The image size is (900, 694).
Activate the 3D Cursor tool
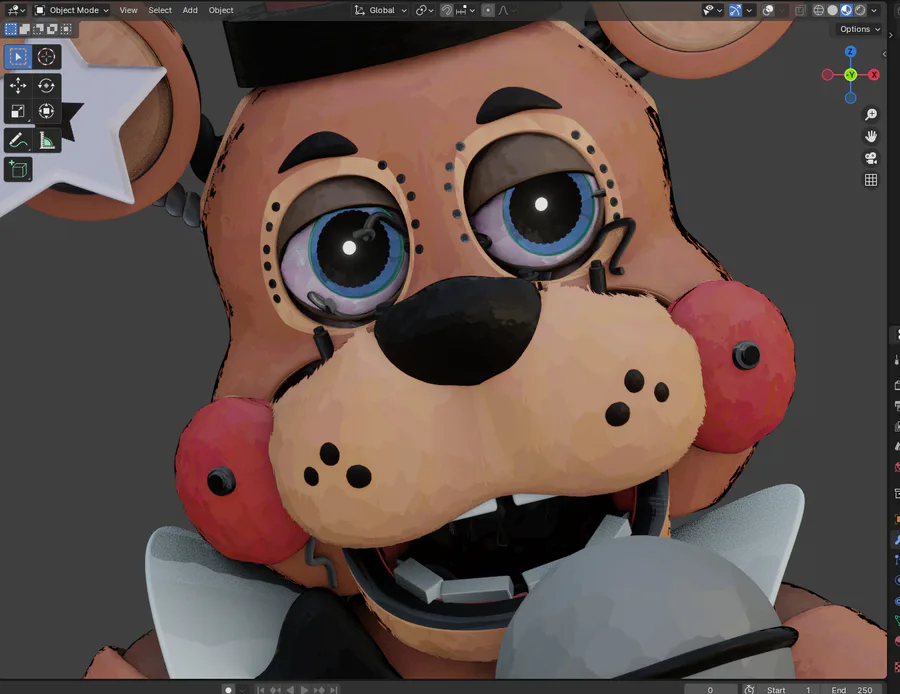click(46, 57)
